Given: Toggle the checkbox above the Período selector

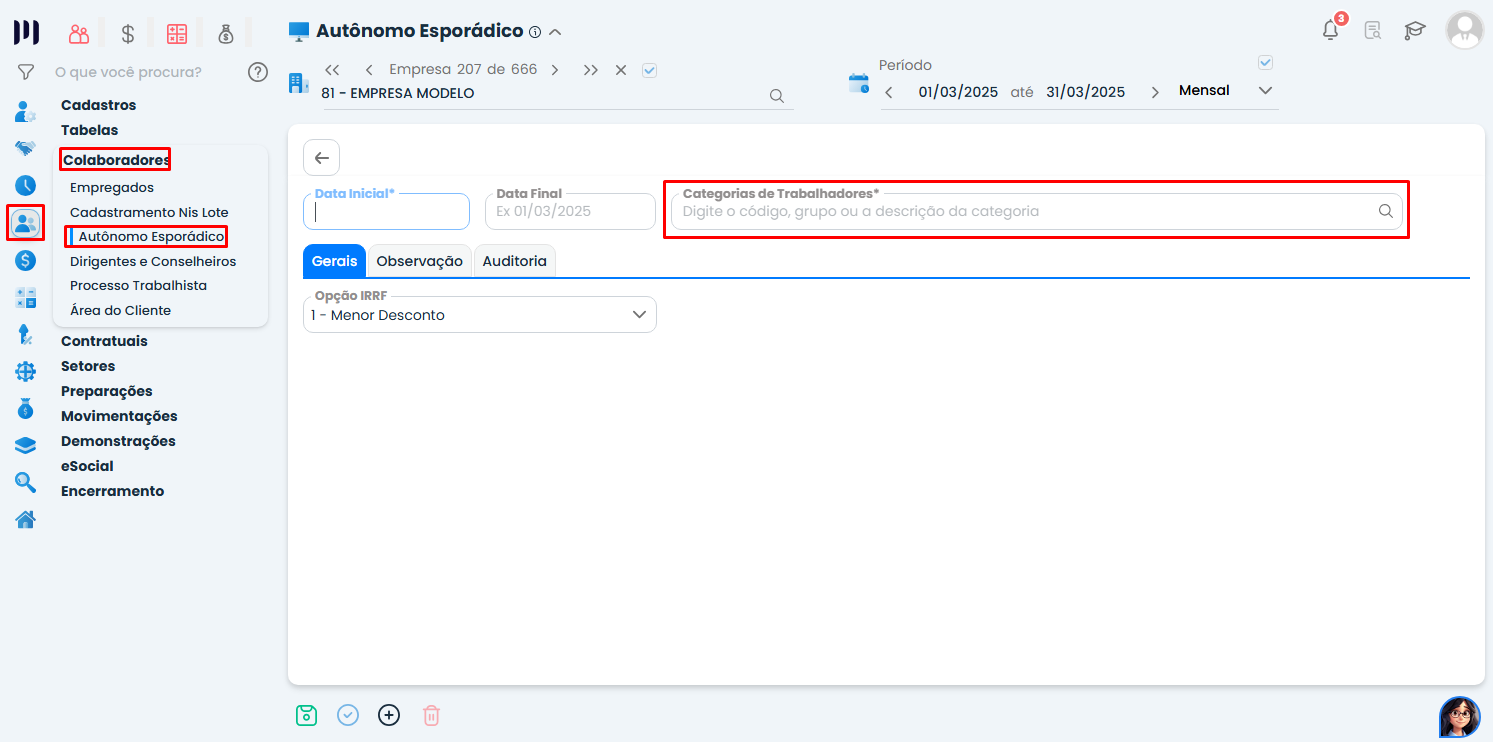Looking at the screenshot, I should coord(1265,63).
